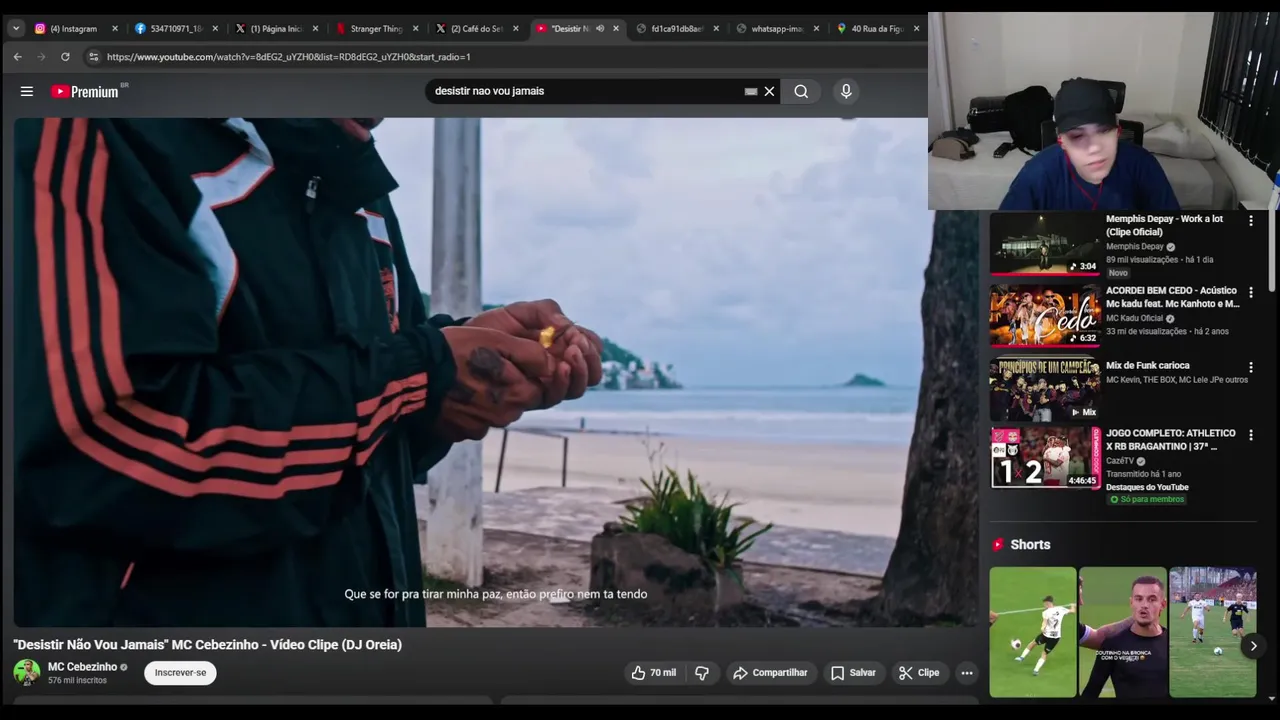
Task: Open 'JOGO COMPLETO: ATHLETICO' thumbnail
Action: coord(1045,458)
